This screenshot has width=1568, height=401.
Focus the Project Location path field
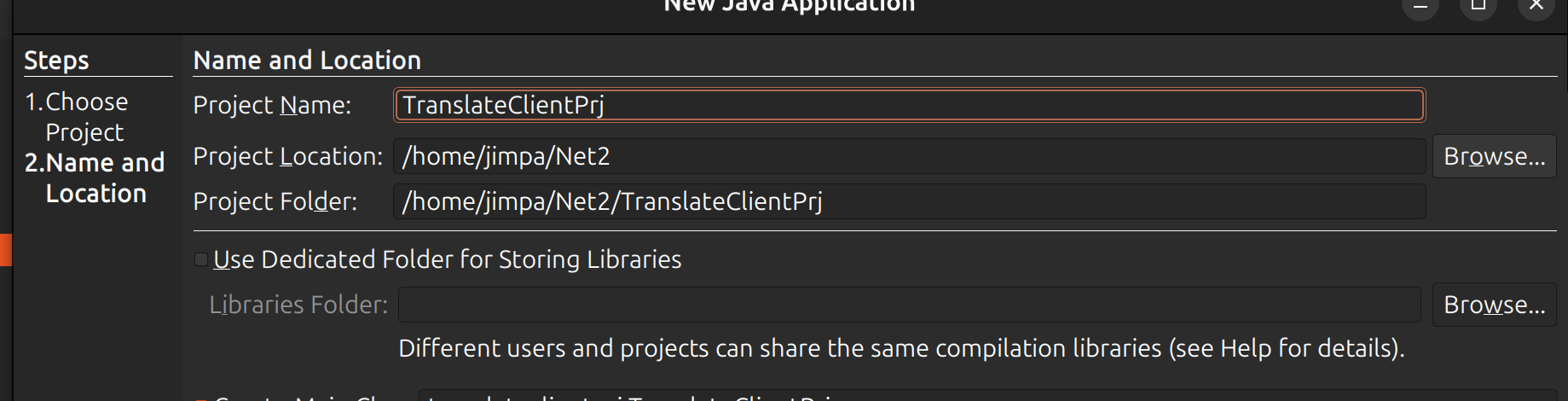click(908, 156)
